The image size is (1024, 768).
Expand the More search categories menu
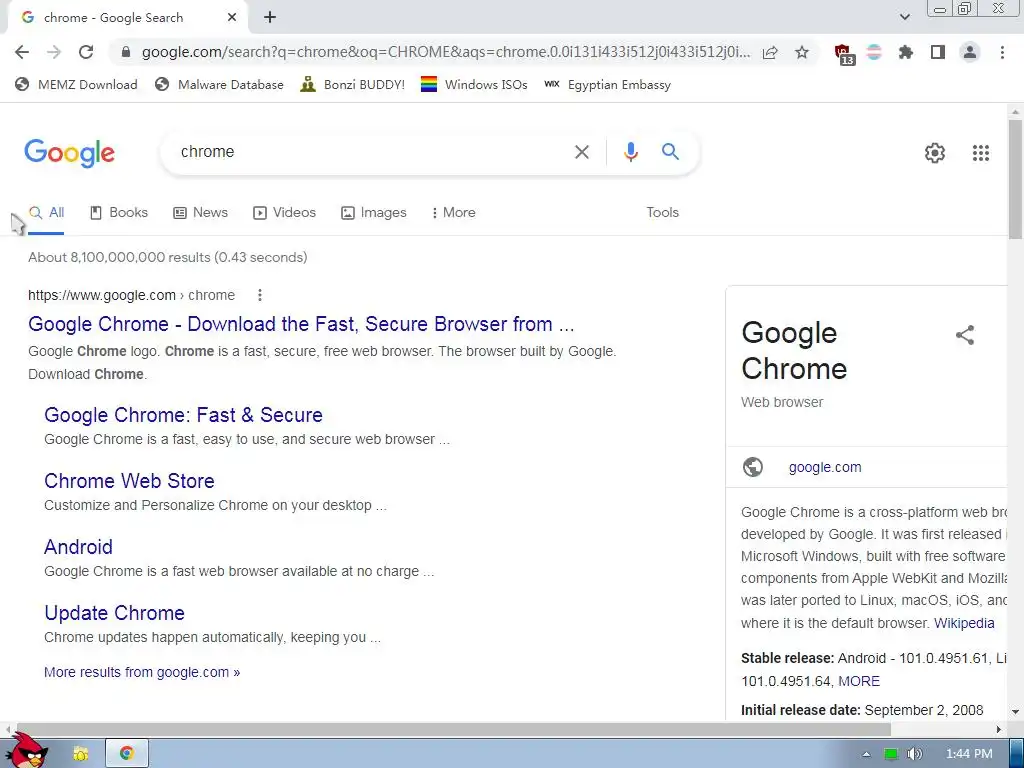453,213
